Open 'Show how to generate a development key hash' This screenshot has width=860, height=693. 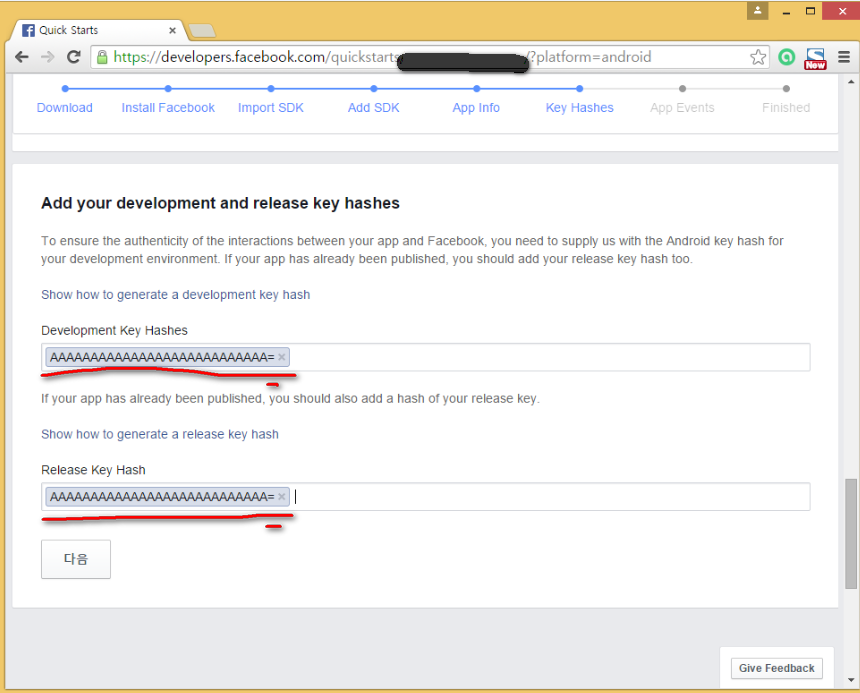[x=176, y=295]
